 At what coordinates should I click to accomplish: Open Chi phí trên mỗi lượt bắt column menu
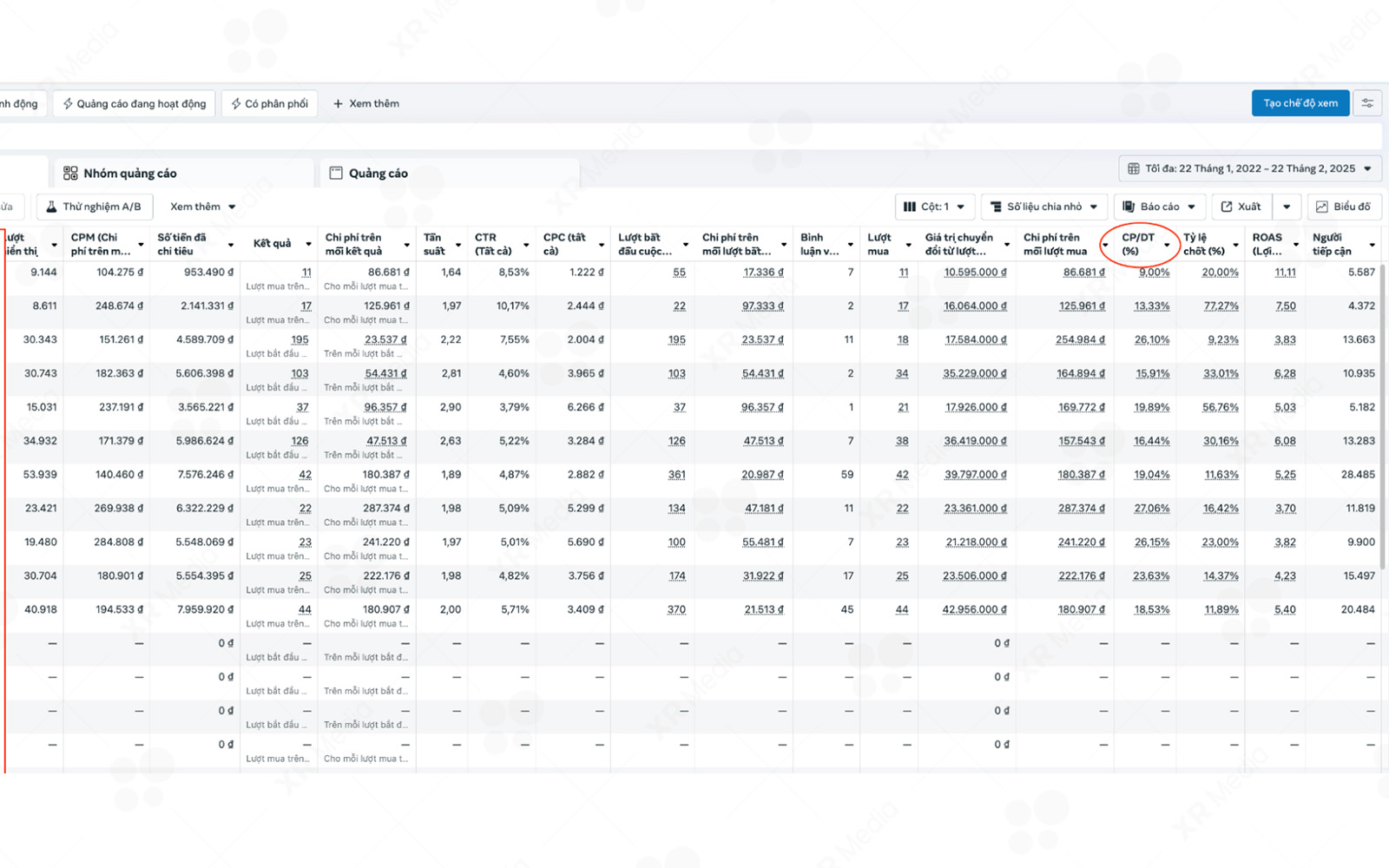783,245
